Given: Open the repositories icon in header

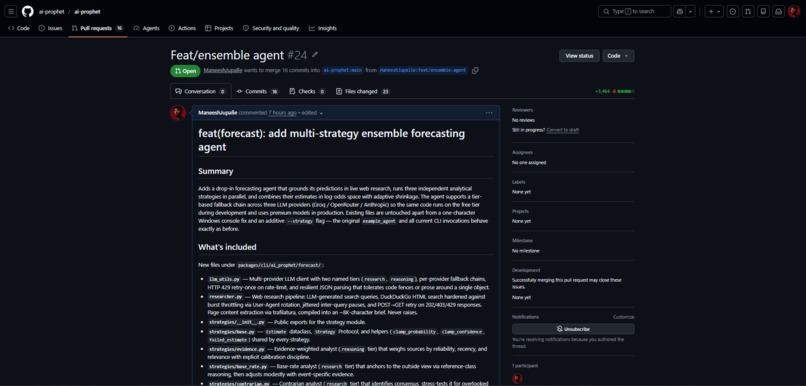Looking at the screenshot, I should [764, 11].
